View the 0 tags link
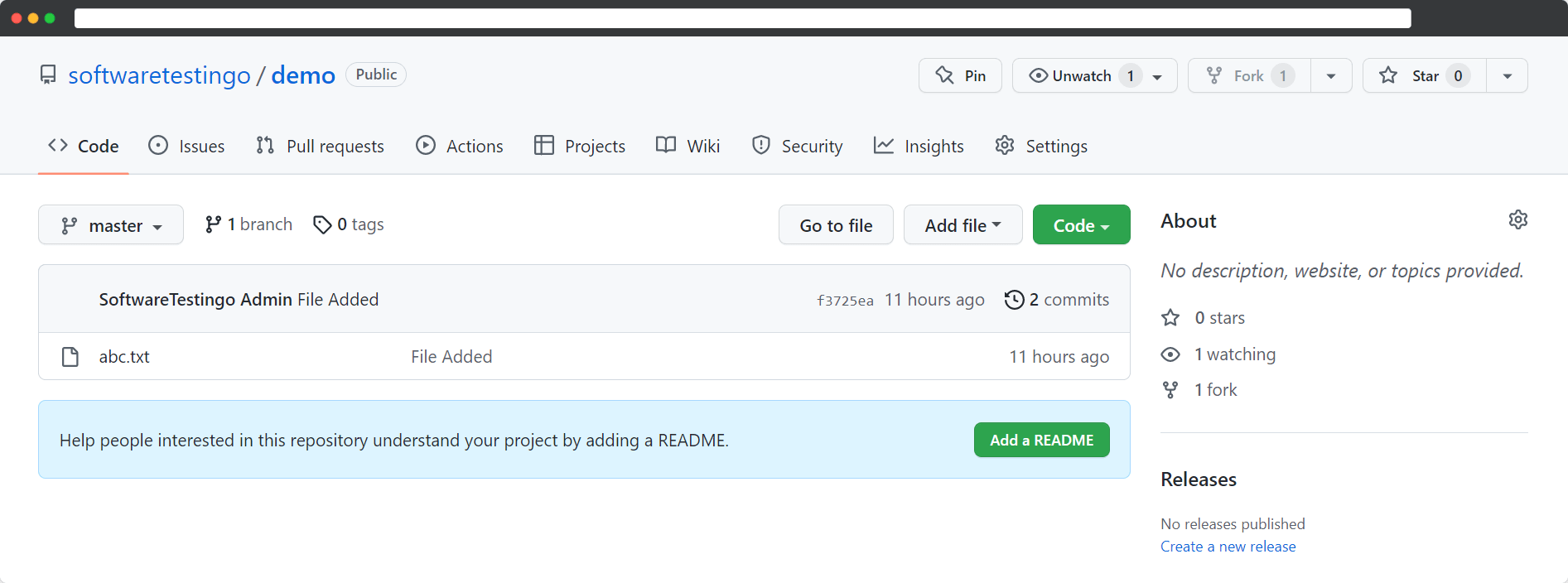The height and width of the screenshot is (583, 1568). click(348, 224)
